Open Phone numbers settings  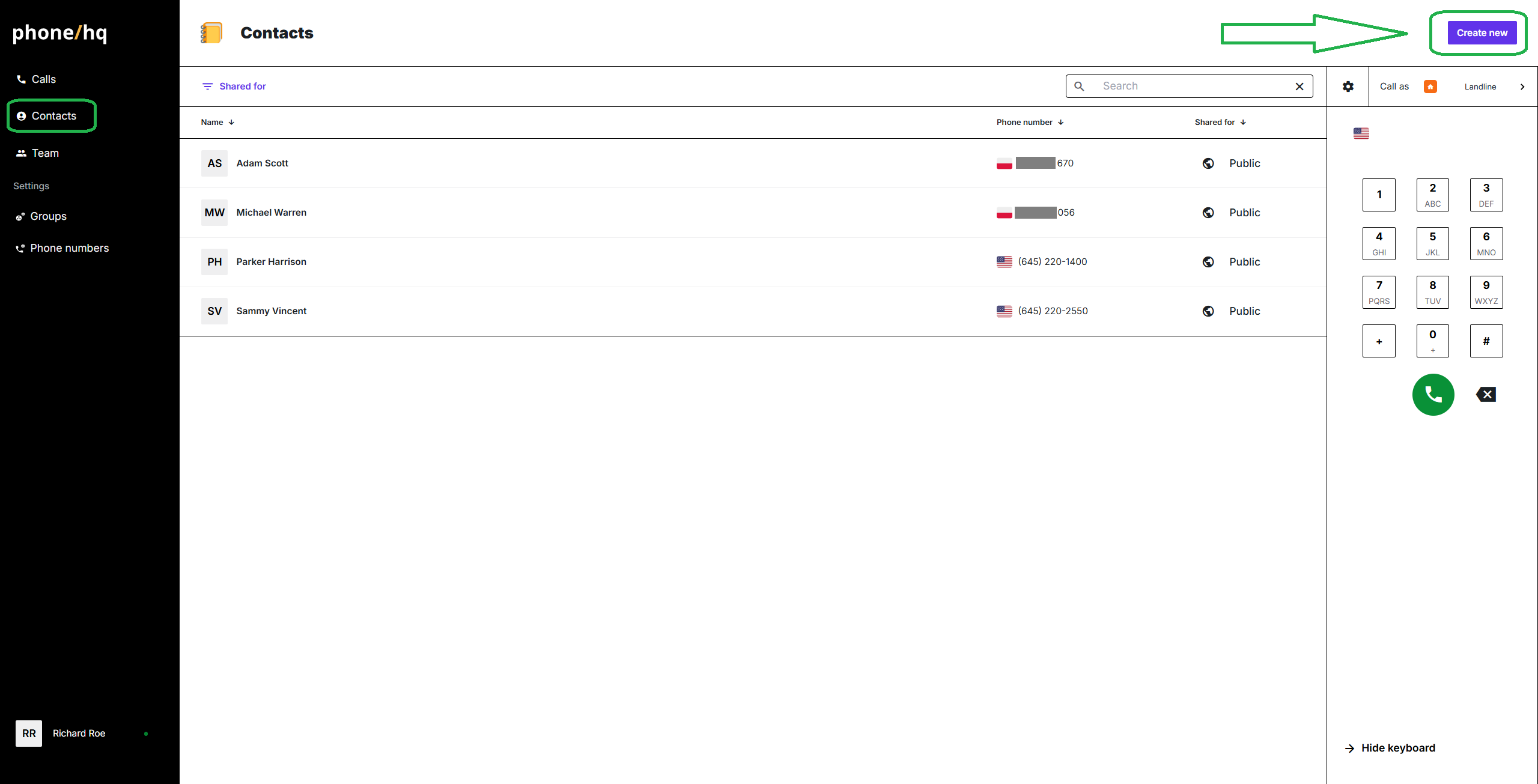click(69, 248)
